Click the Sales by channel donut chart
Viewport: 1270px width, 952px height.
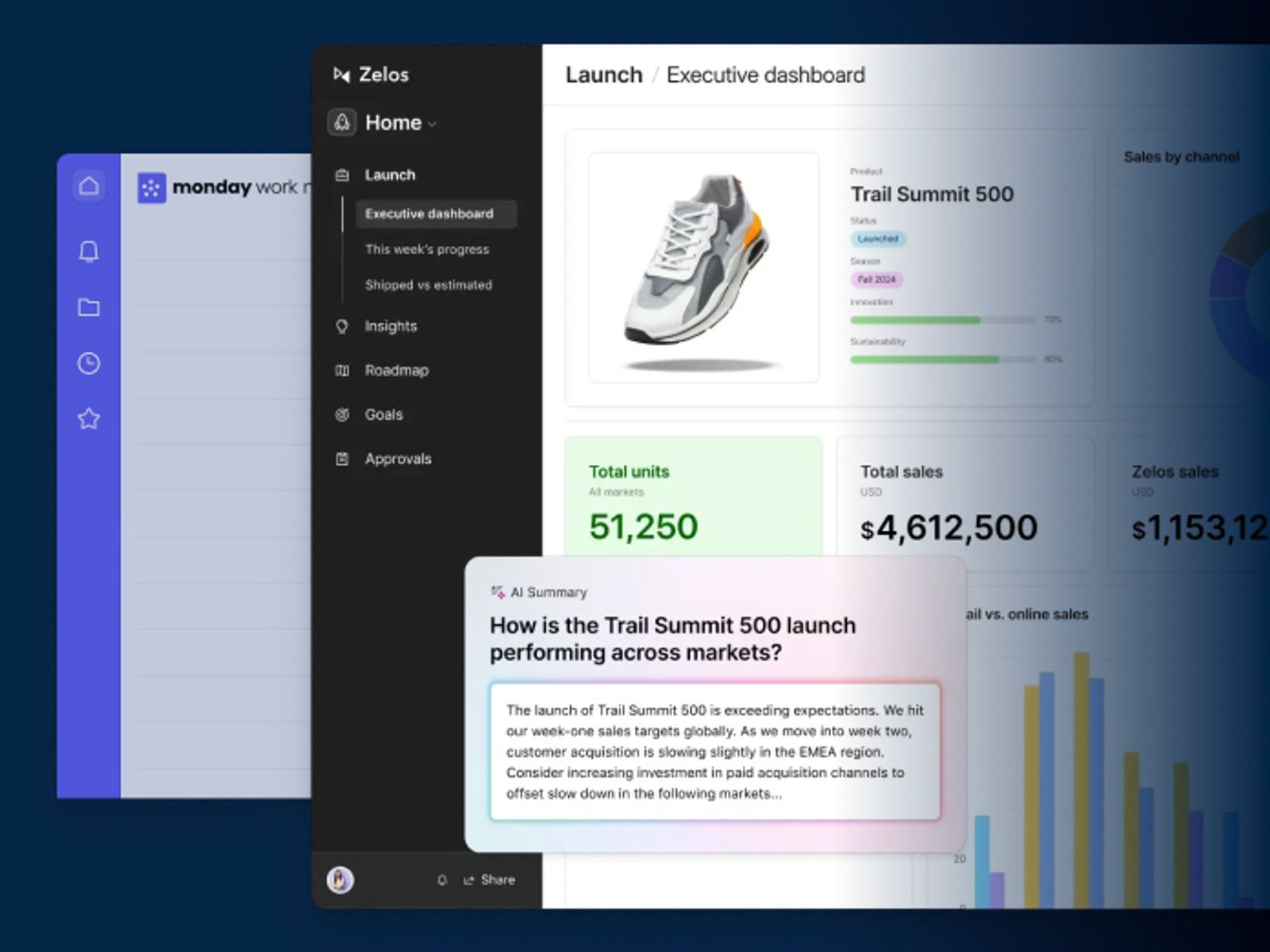(x=1239, y=297)
